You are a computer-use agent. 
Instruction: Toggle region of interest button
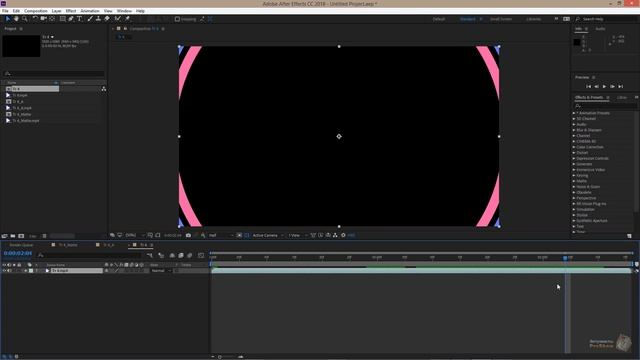(239, 236)
